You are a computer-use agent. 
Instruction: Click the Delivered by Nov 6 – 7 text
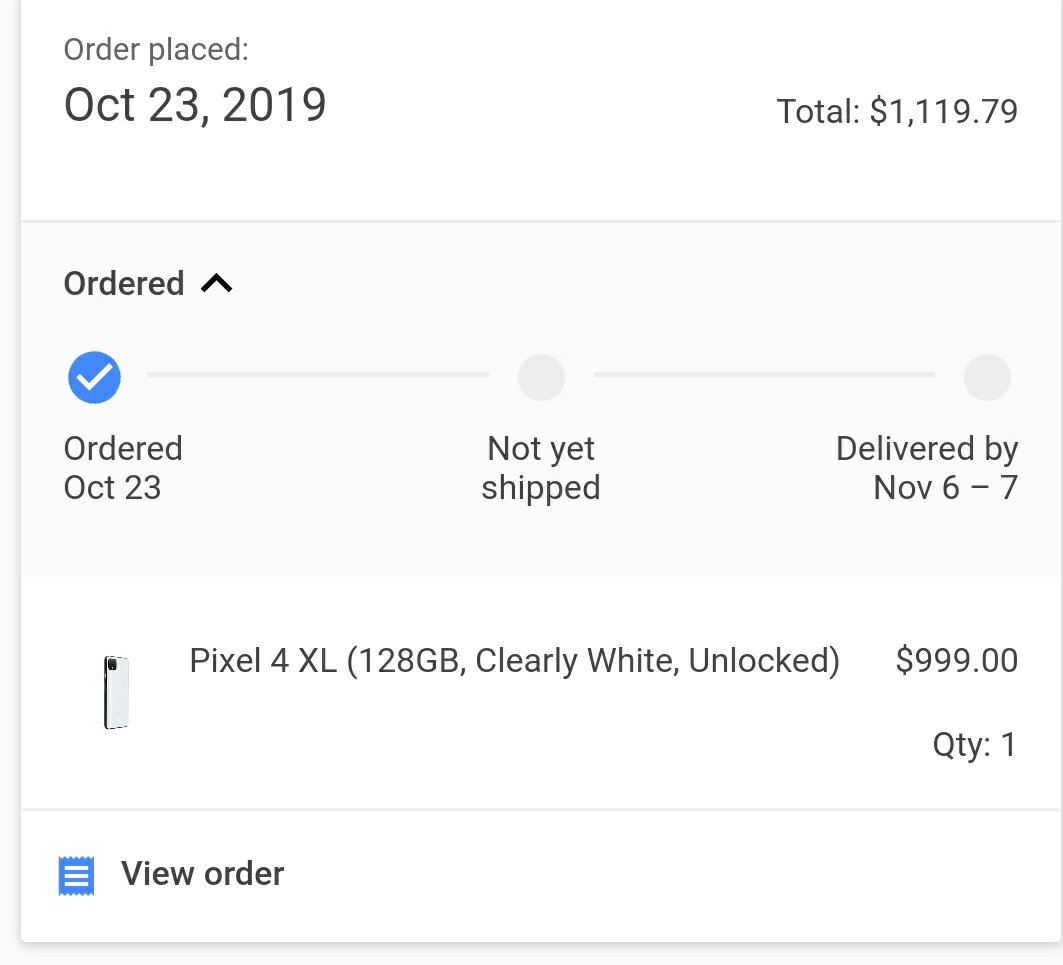click(927, 468)
